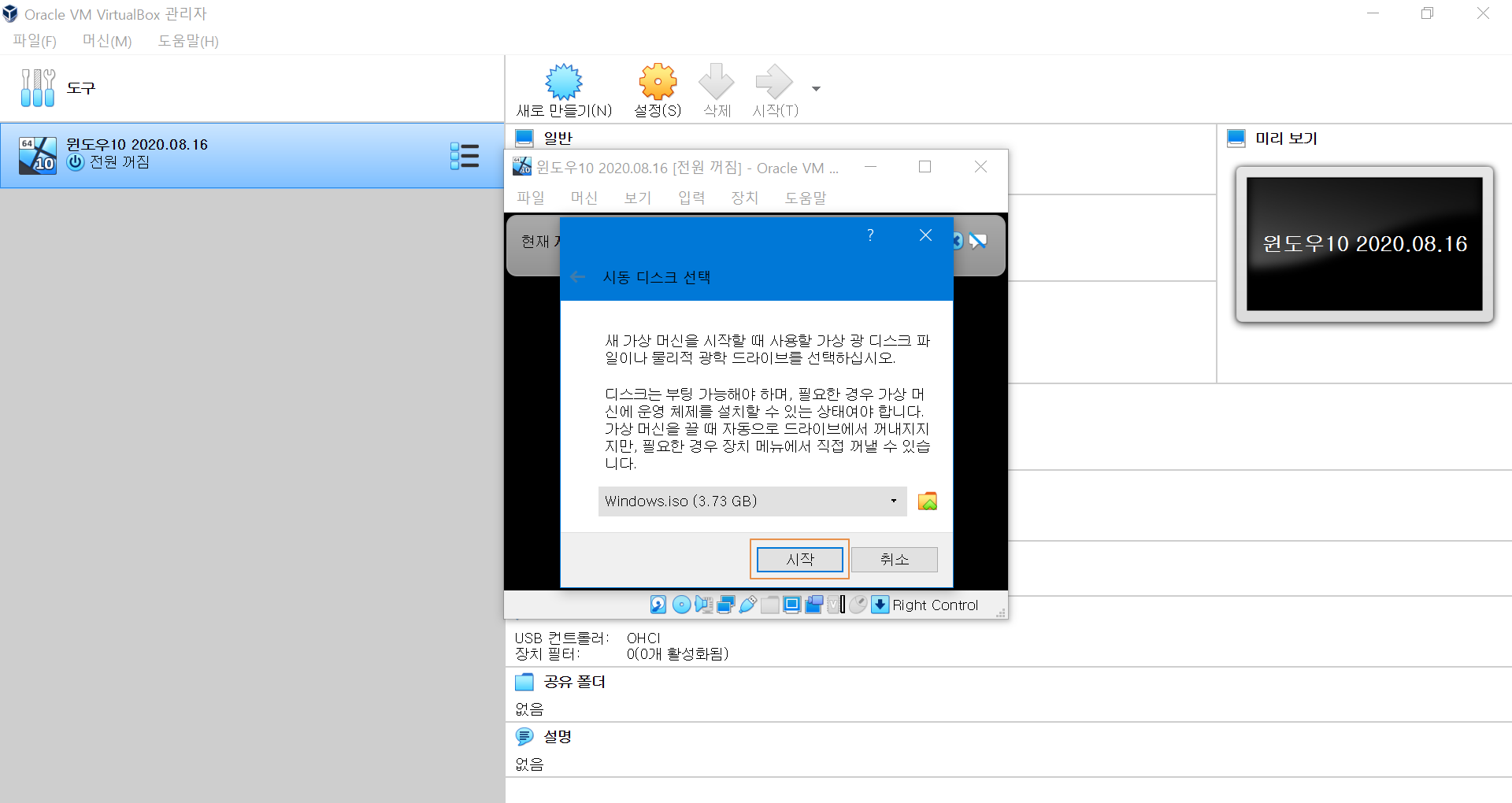
Task: Open the VM list menu icon for 윈도우10
Action: tap(465, 156)
